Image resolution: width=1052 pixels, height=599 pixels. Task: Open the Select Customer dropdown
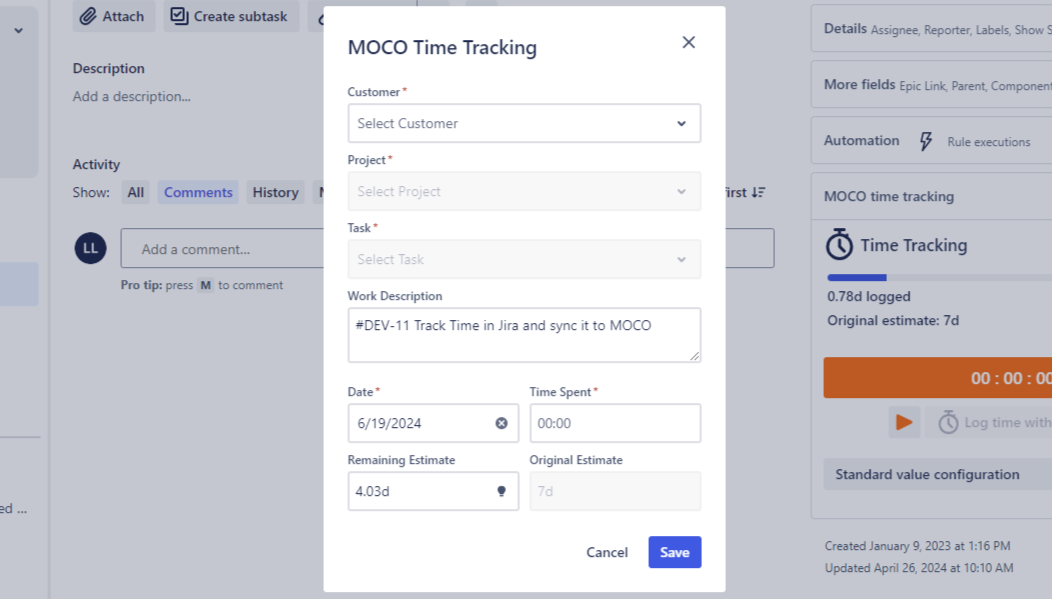[524, 123]
